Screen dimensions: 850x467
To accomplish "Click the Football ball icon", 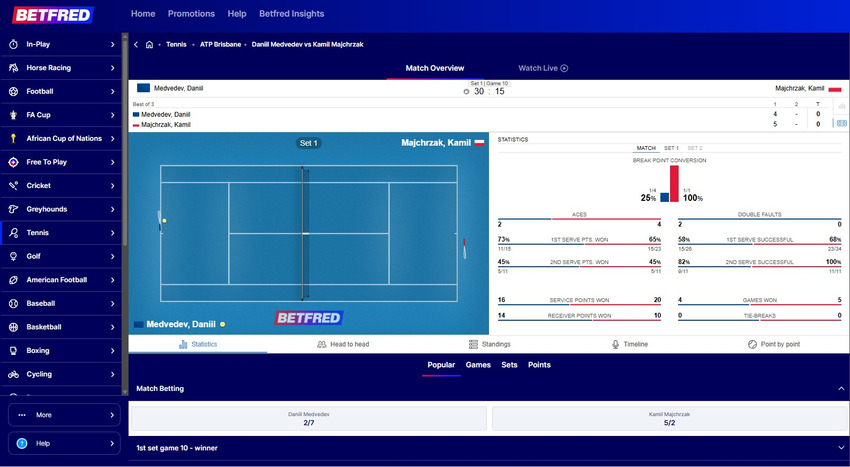I will (14, 92).
